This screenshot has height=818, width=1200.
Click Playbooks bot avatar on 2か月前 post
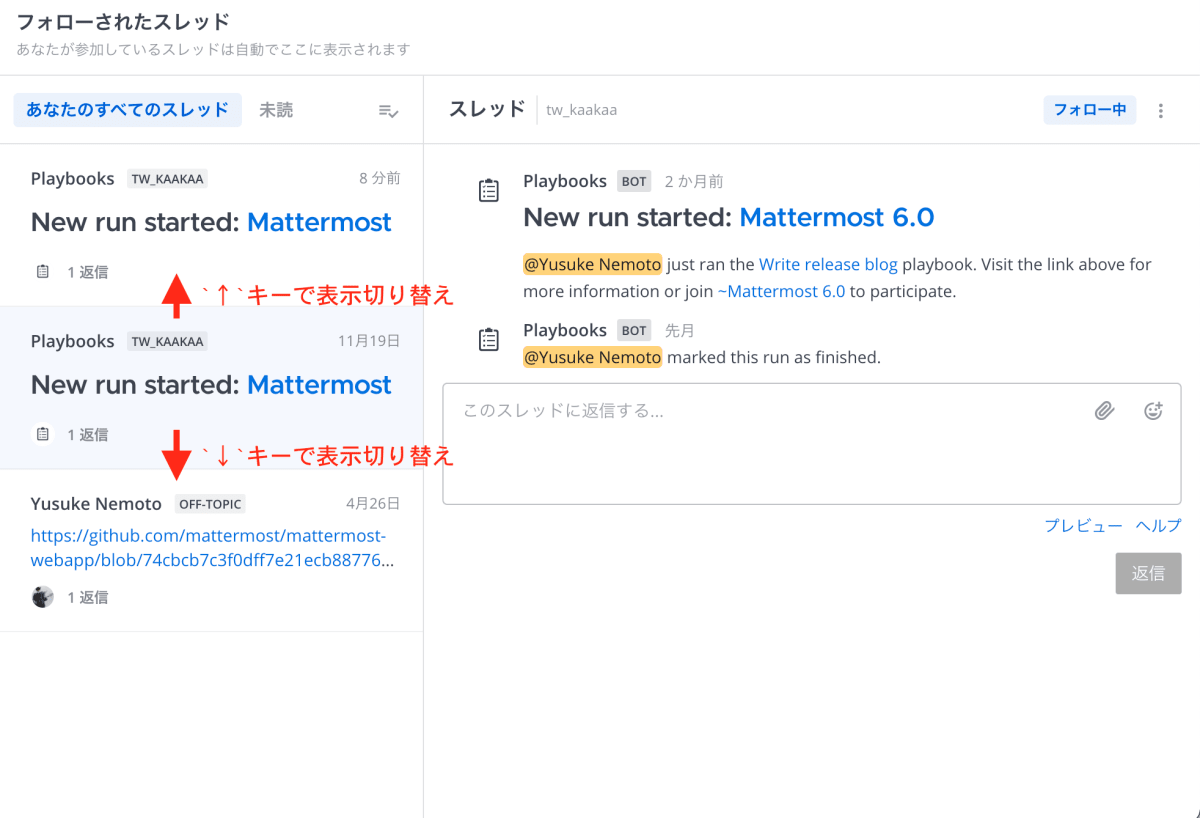point(488,191)
